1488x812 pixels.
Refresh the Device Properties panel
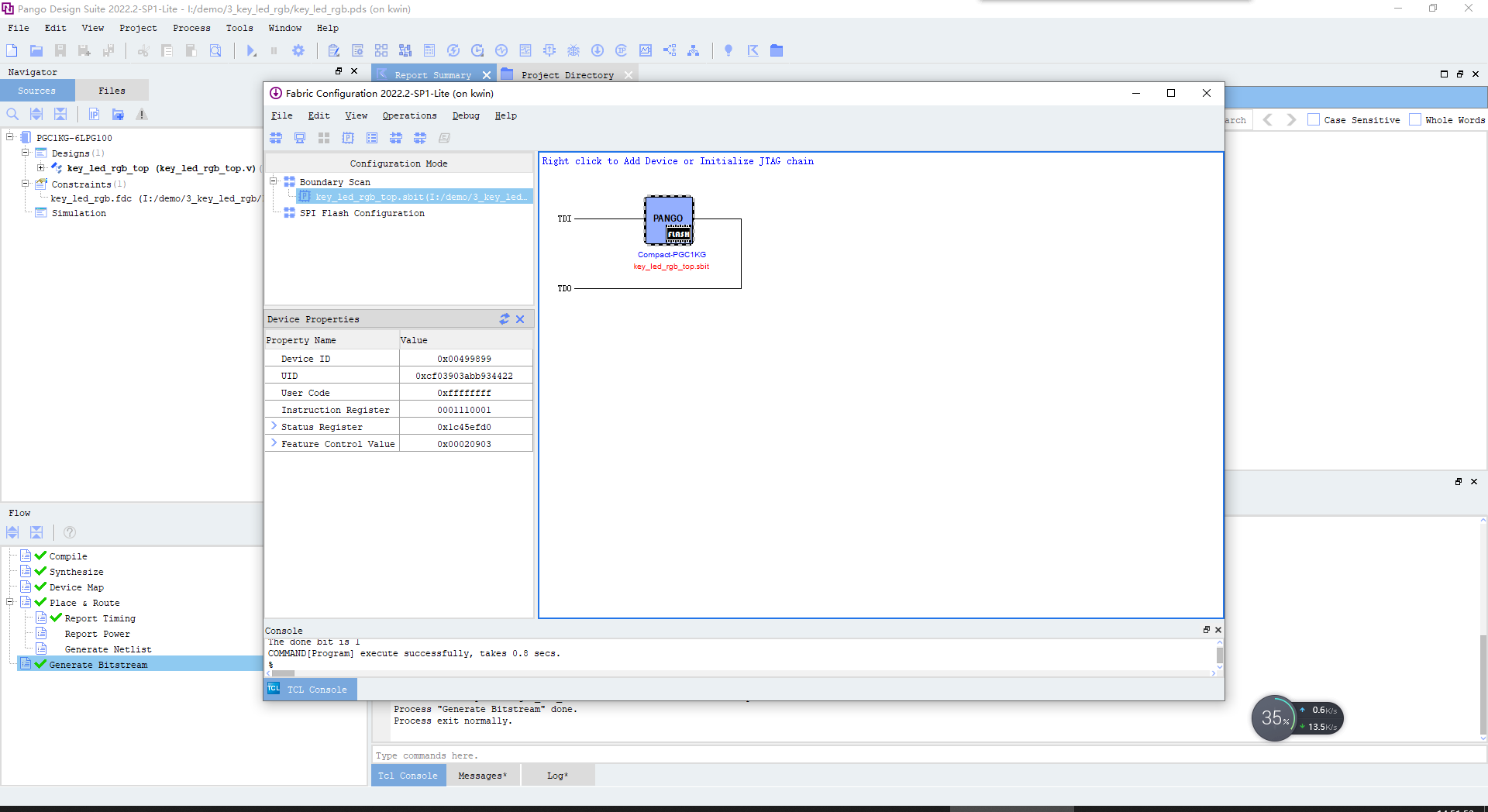505,319
